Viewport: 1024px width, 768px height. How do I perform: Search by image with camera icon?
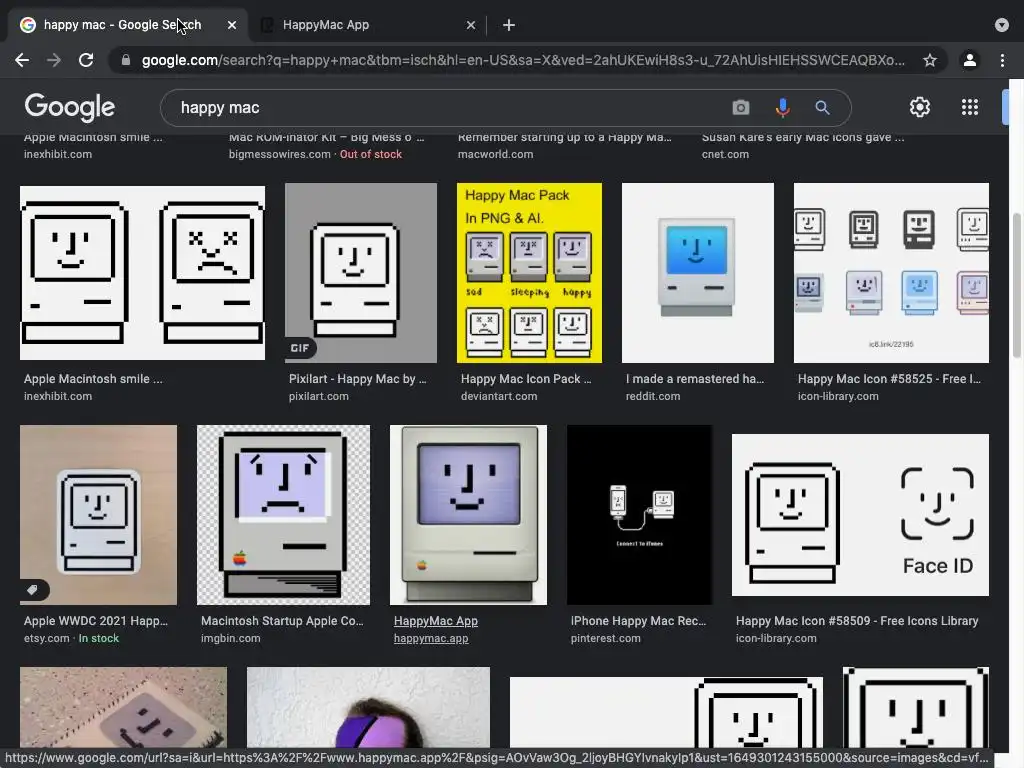(741, 108)
